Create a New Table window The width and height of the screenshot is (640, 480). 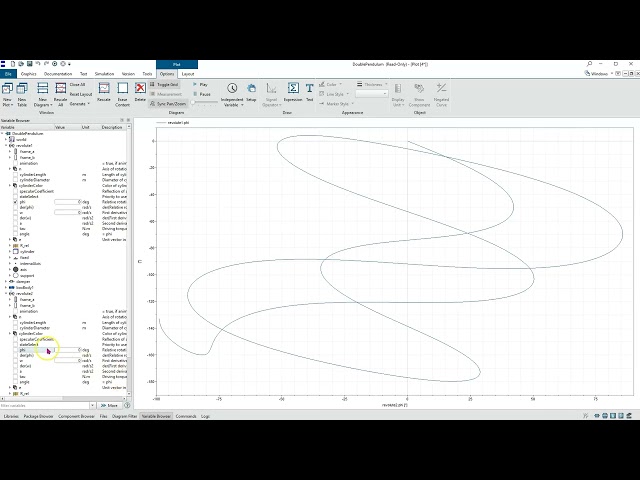[22, 94]
